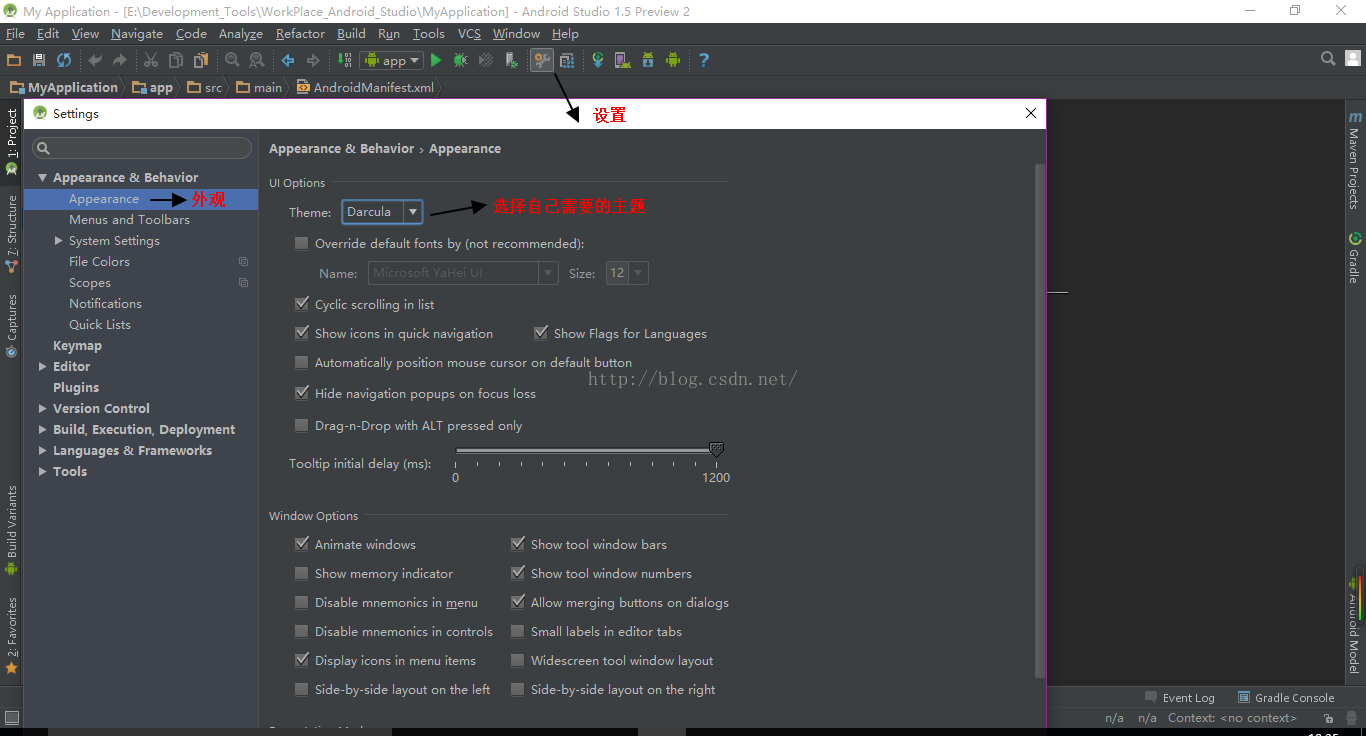Image resolution: width=1366 pixels, height=736 pixels.
Task: Toggle Small labels in editor tabs
Action: pos(518,631)
